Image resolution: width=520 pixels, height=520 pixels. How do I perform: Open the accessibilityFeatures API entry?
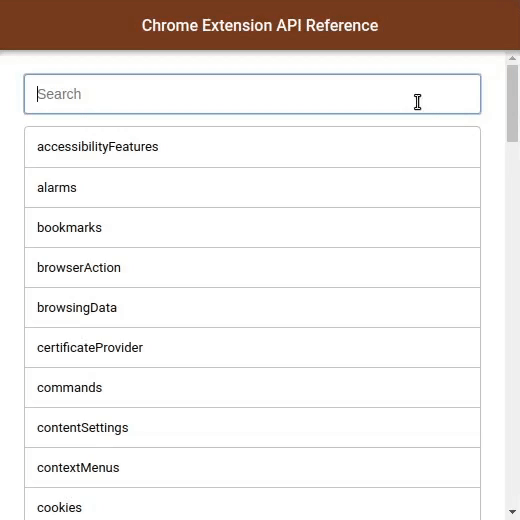[x=252, y=147]
